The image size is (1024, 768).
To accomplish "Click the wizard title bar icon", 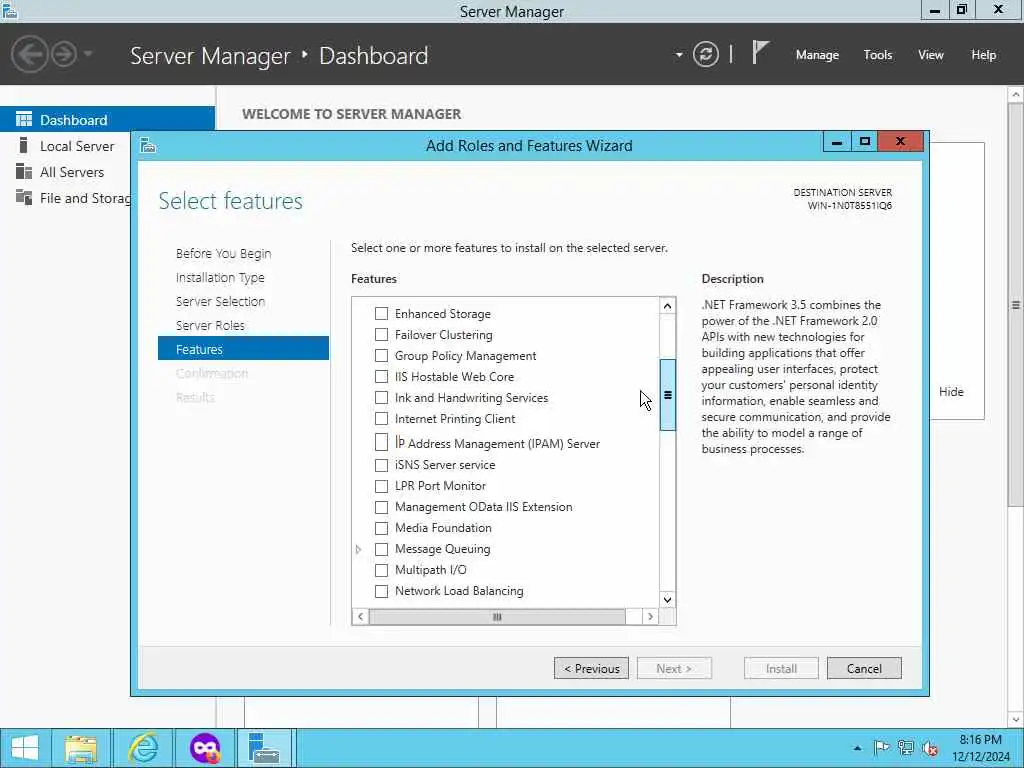I will tap(148, 145).
